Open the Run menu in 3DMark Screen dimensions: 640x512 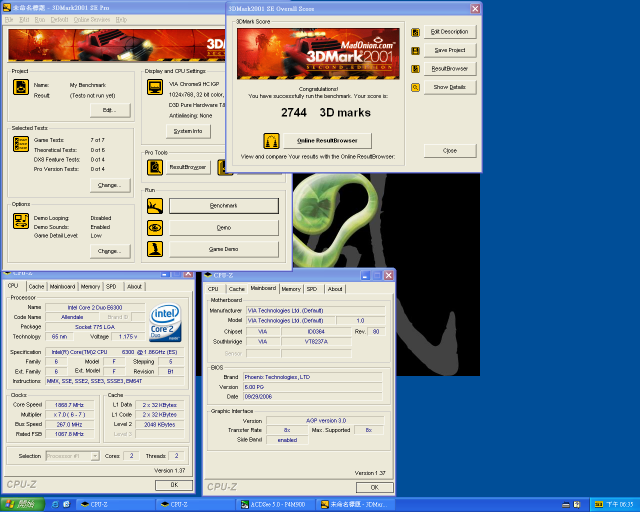point(40,20)
